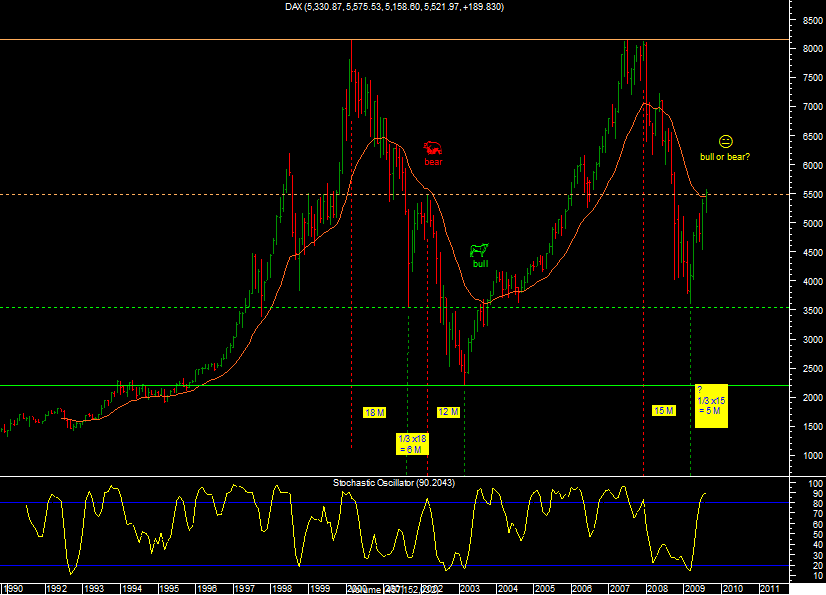The height and width of the screenshot is (595, 826).
Task: Click the 1994 year label on time axis
Action: [132, 589]
